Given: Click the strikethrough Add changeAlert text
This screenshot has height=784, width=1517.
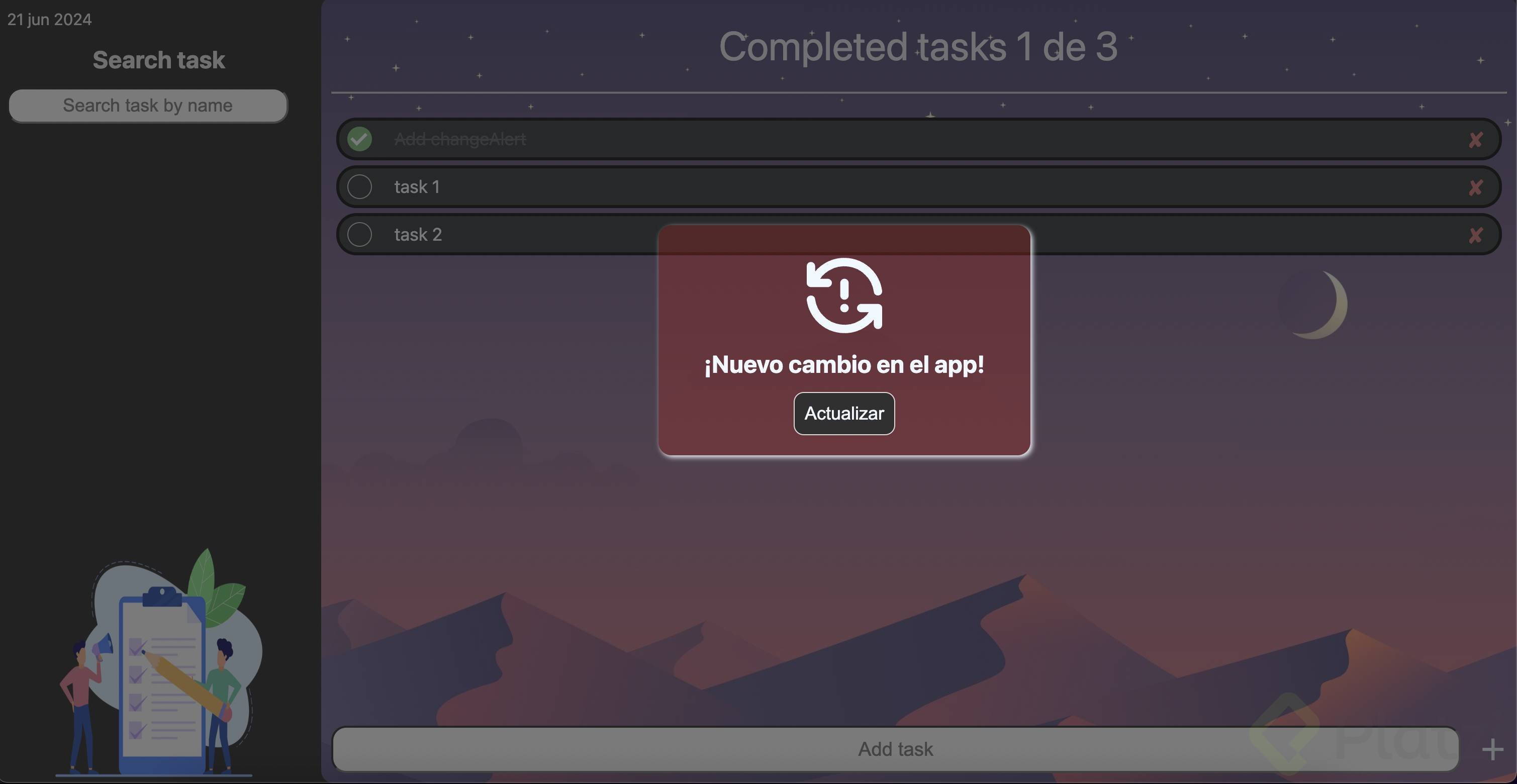Looking at the screenshot, I should (x=460, y=140).
